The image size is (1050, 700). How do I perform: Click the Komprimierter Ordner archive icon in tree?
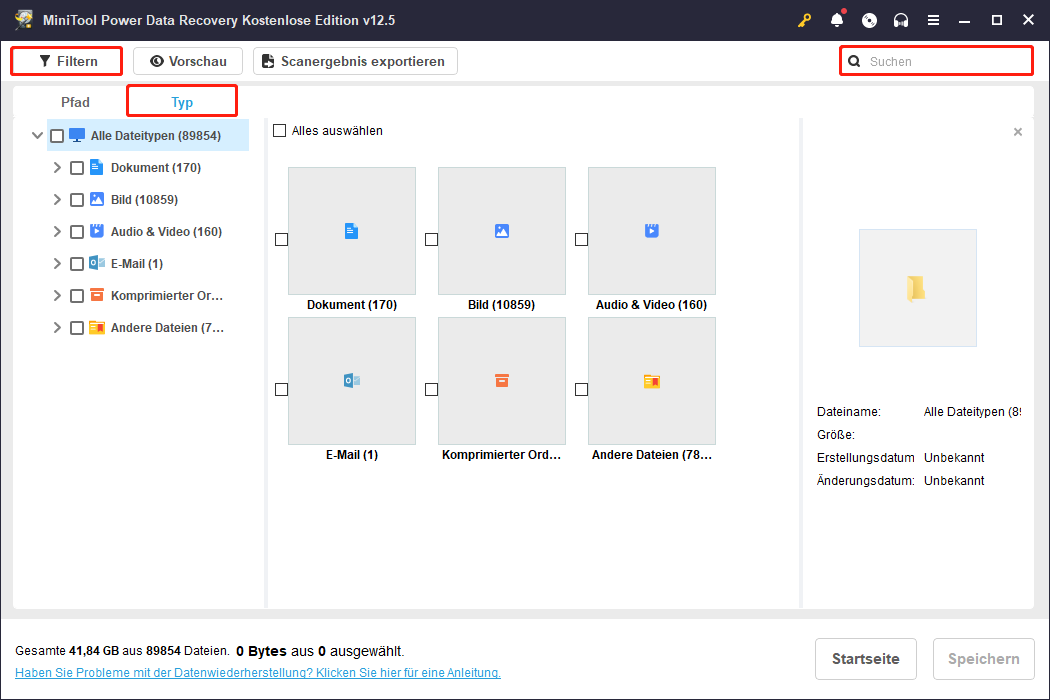(x=96, y=295)
